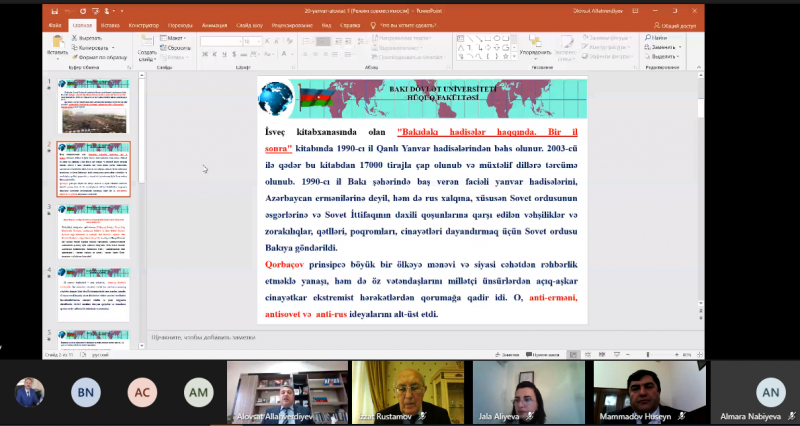Click the Reset (Сбросить) slide button

[175, 47]
